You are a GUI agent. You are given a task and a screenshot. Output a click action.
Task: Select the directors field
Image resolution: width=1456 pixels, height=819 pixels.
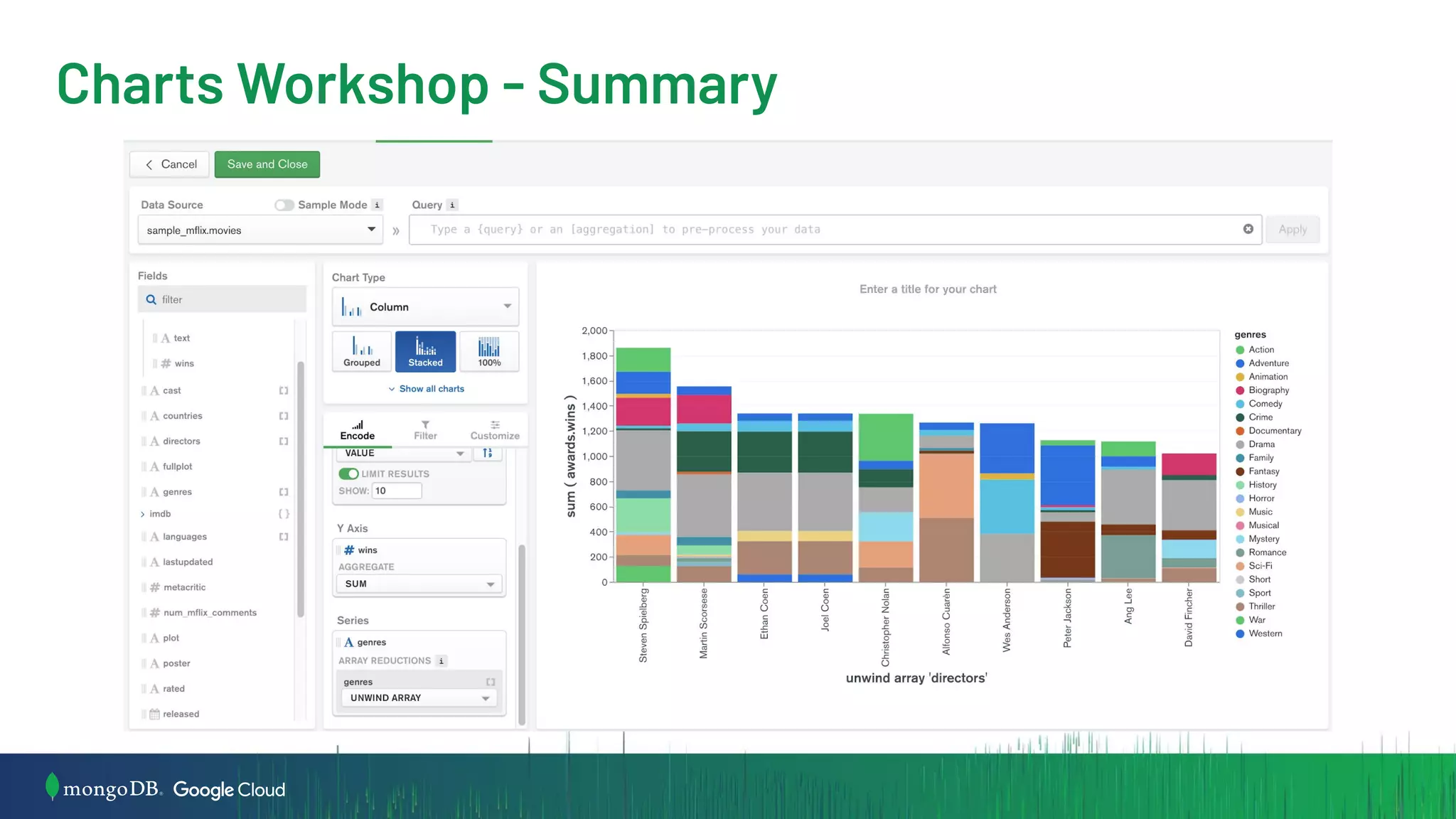[181, 441]
